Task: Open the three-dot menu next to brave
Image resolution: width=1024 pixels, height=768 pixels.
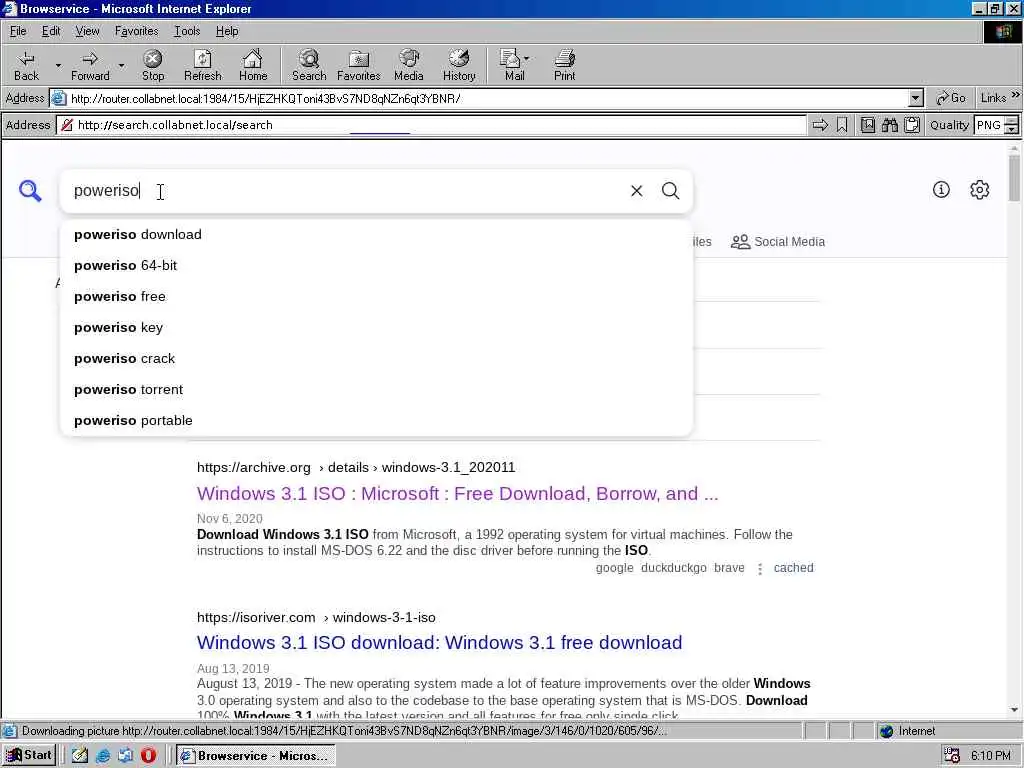Action: 760,569
